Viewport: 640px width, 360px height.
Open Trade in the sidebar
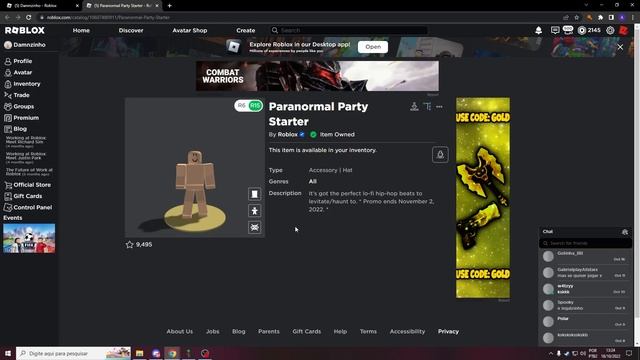17,95
